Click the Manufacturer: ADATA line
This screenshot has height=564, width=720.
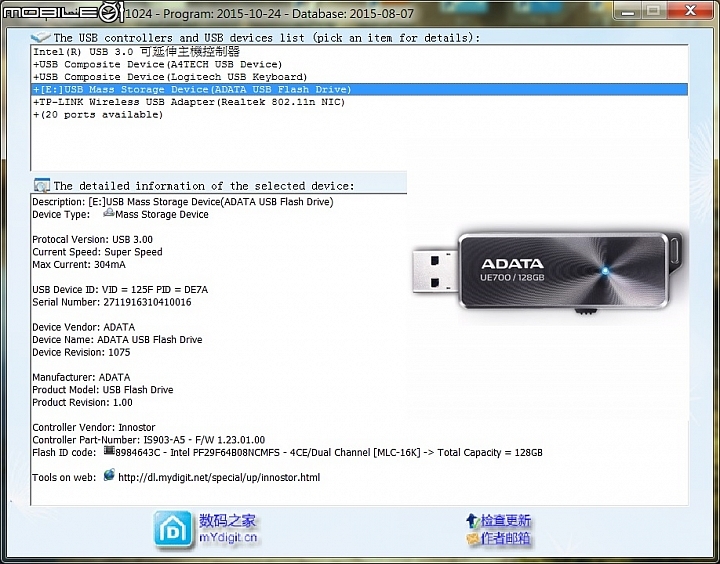(81, 377)
